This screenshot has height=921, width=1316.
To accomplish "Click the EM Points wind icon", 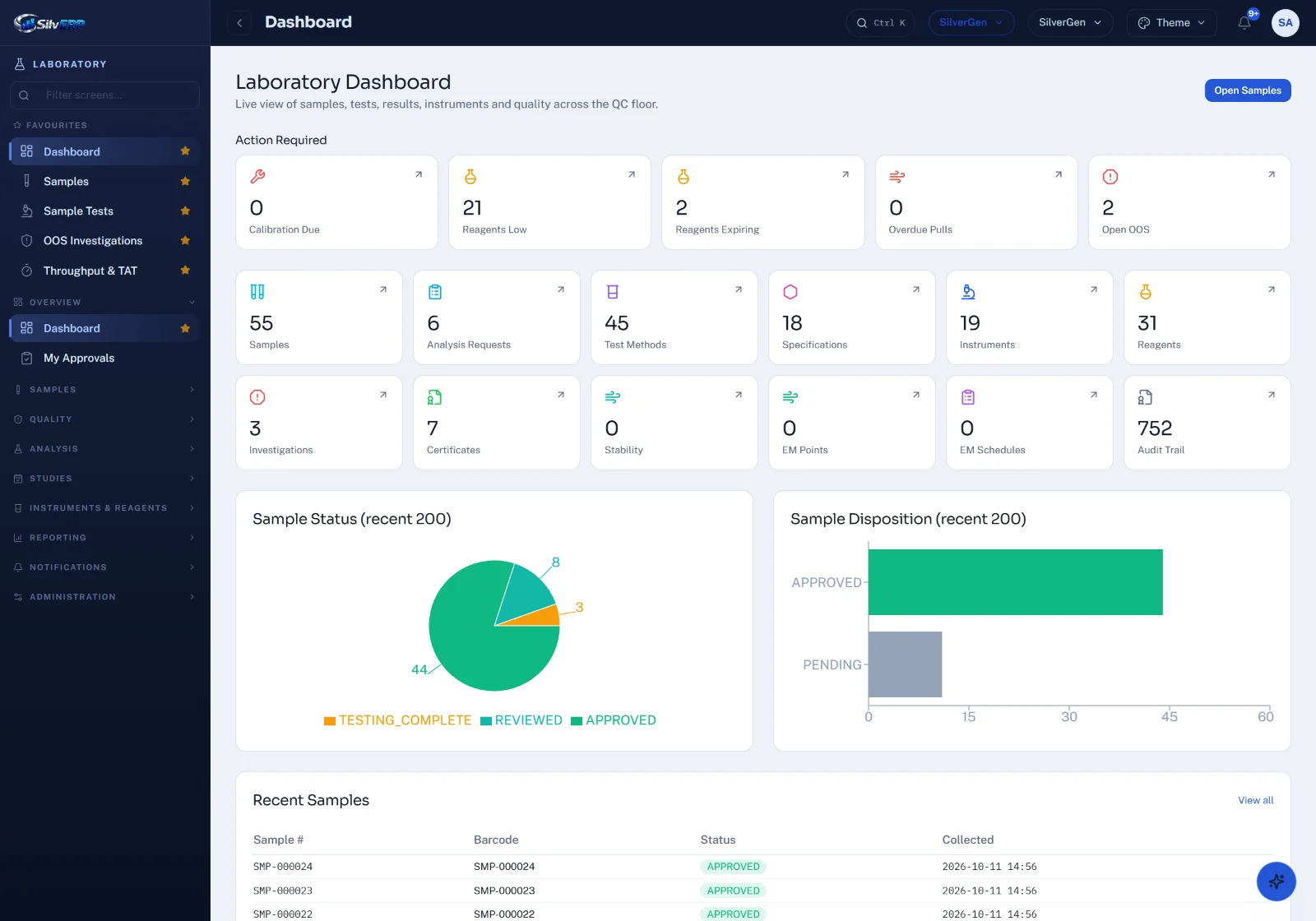I will (790, 397).
